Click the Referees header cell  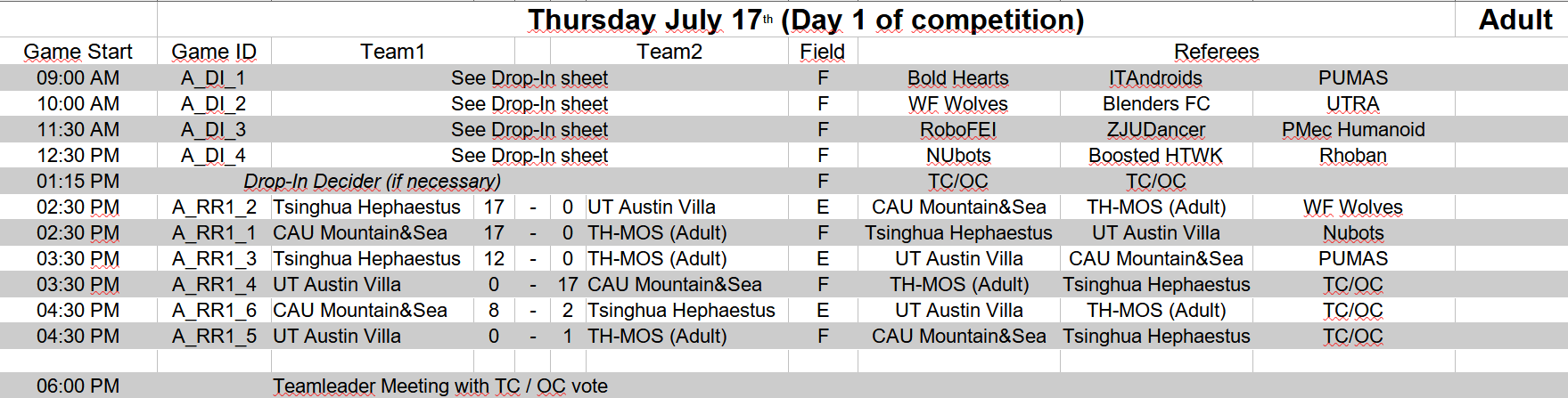(1216, 52)
